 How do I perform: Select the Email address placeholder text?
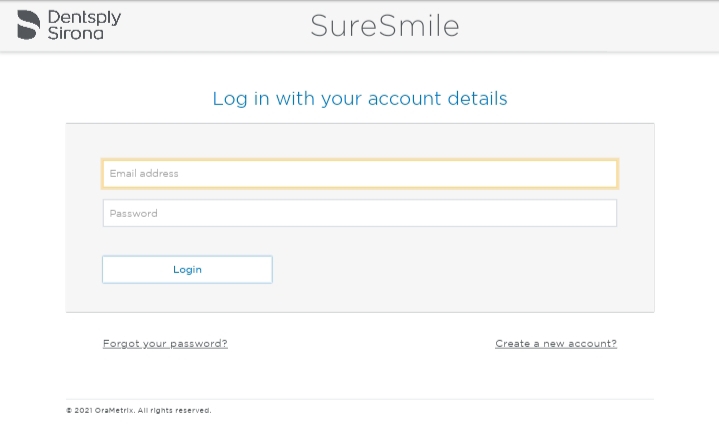click(x=144, y=173)
